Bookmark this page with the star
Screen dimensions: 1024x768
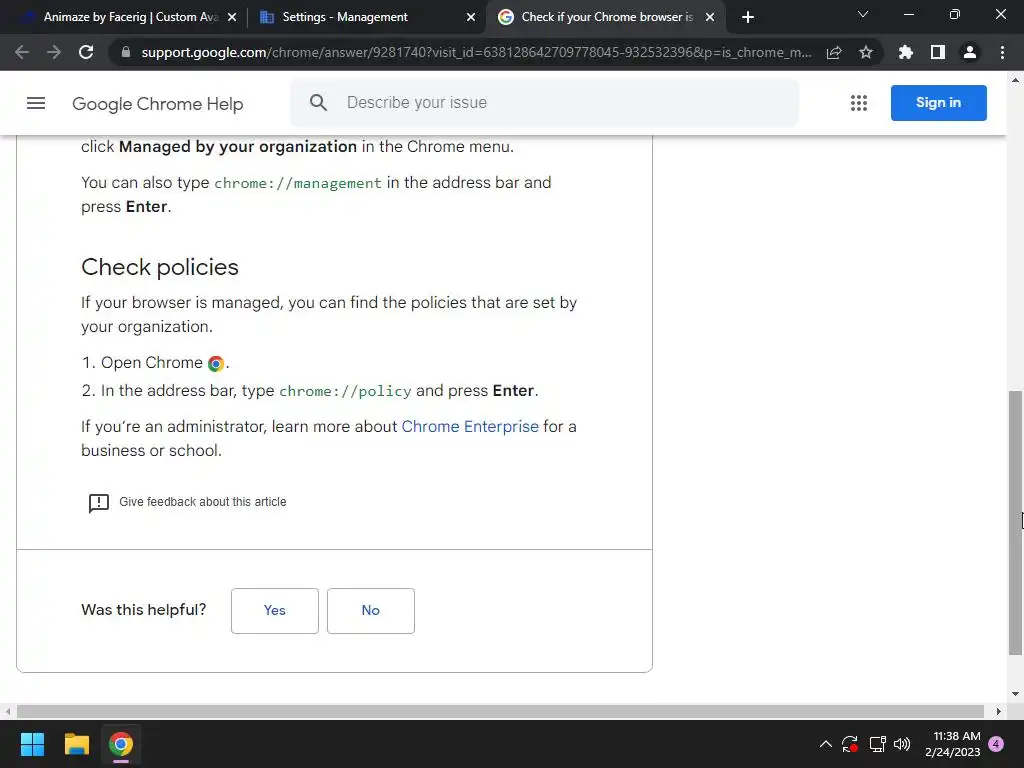coord(866,52)
